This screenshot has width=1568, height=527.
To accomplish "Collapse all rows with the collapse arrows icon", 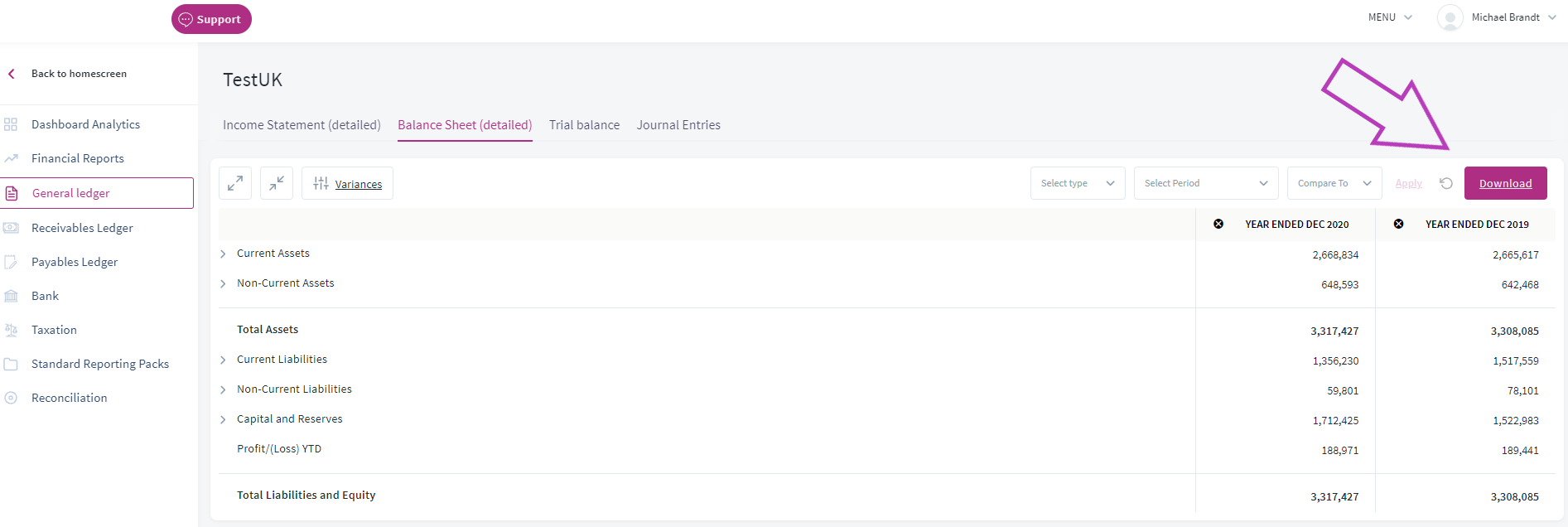I will pyautogui.click(x=277, y=183).
